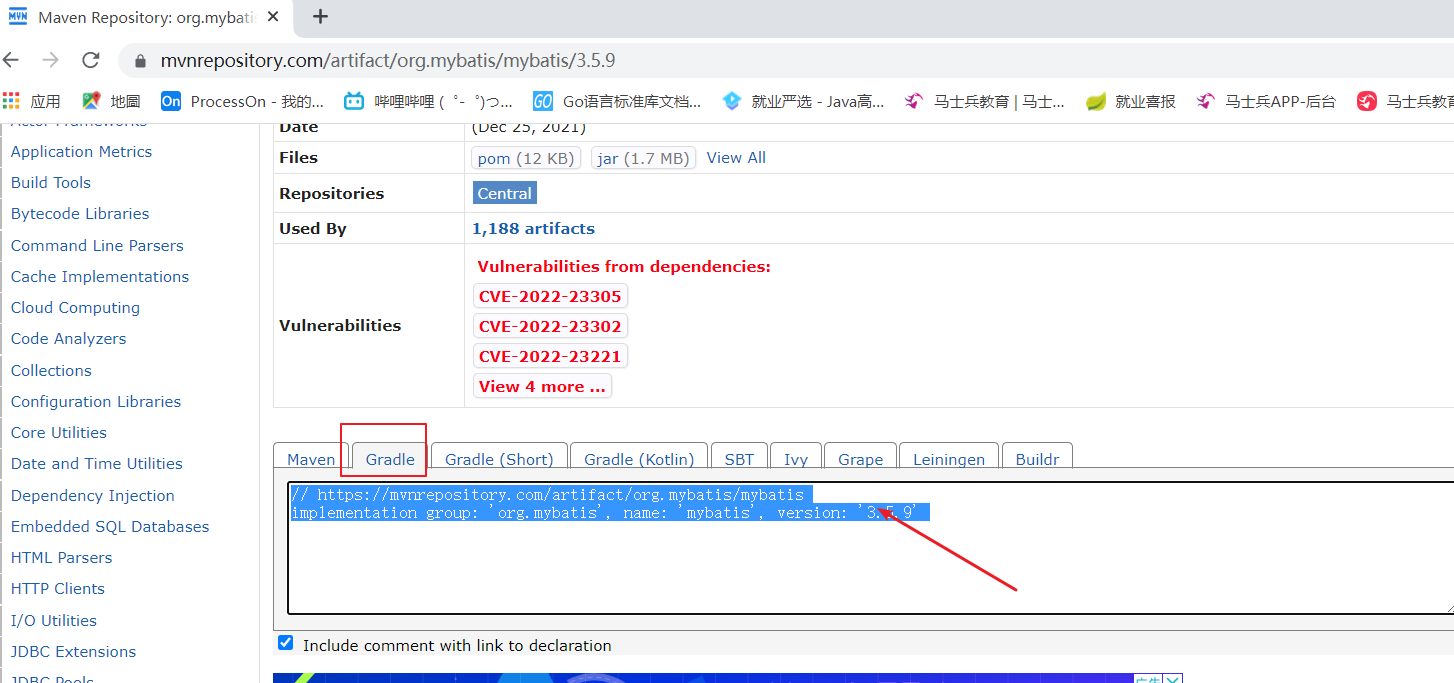Open Core Utilities category
The image size is (1454, 683).
pyautogui.click(x=59, y=433)
